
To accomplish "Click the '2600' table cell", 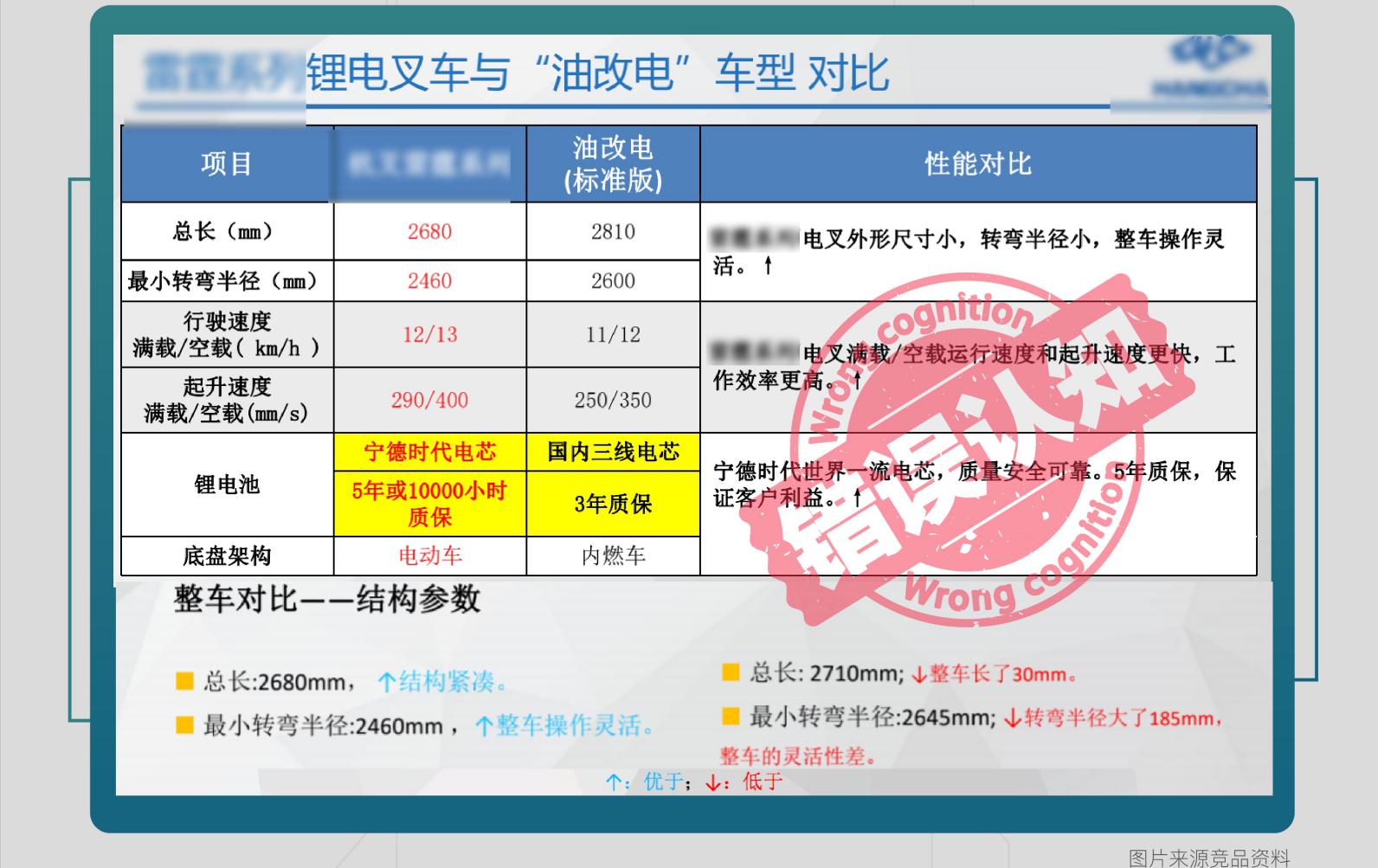I will (613, 280).
